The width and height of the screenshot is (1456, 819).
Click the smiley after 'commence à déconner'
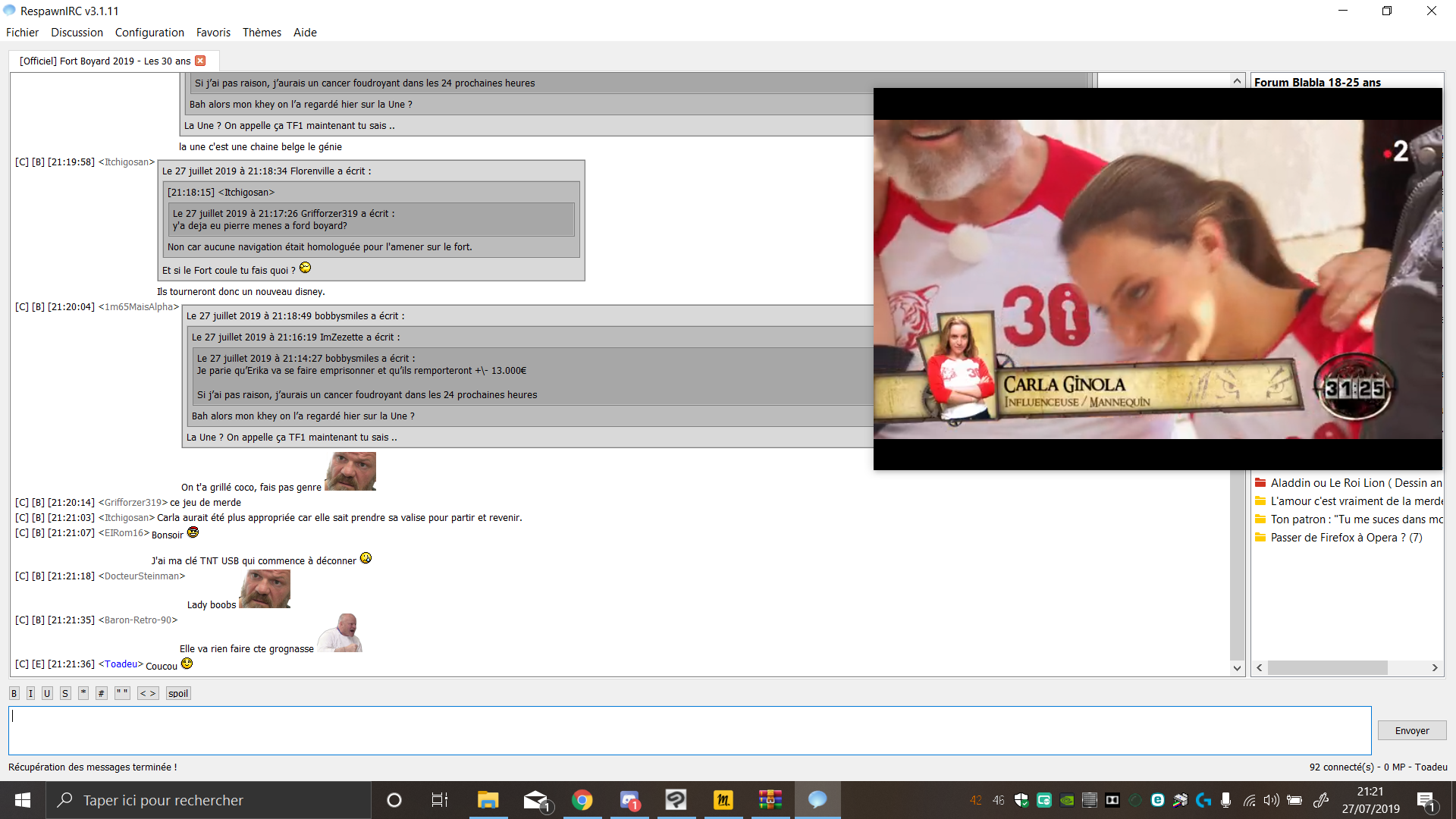[366, 558]
